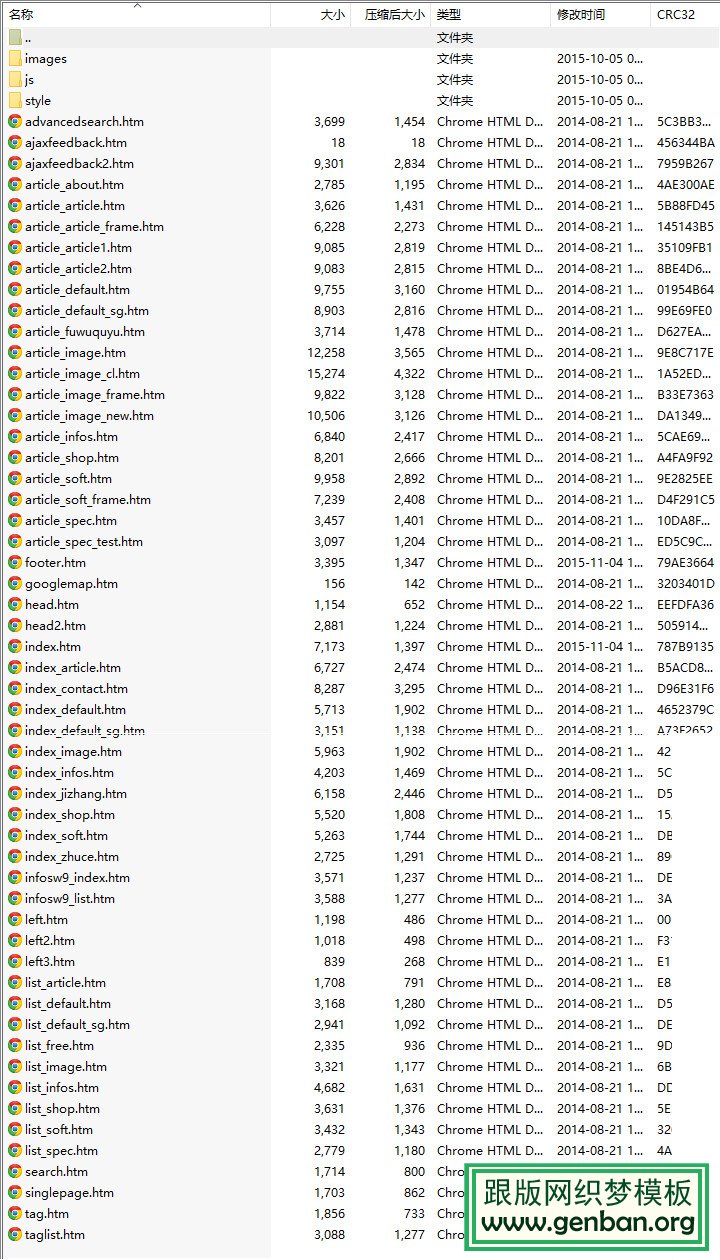This screenshot has width=720, height=1260.
Task: Sort by the 名称 column header
Action: 21,15
